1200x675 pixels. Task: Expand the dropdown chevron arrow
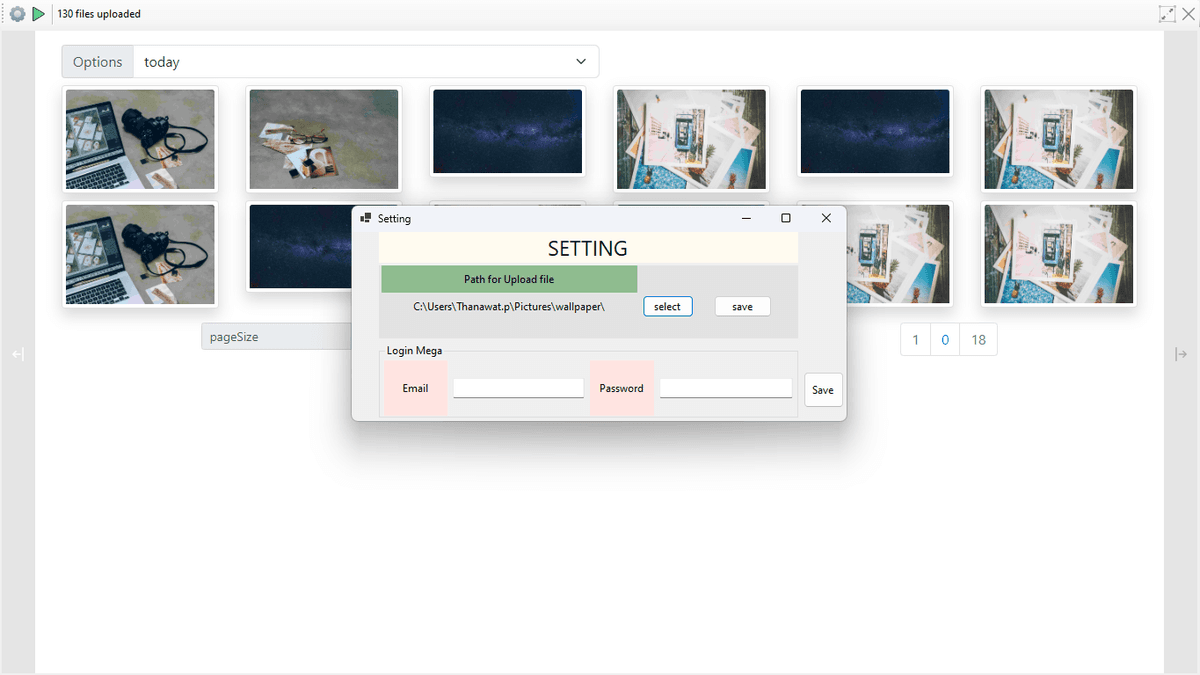tap(581, 62)
